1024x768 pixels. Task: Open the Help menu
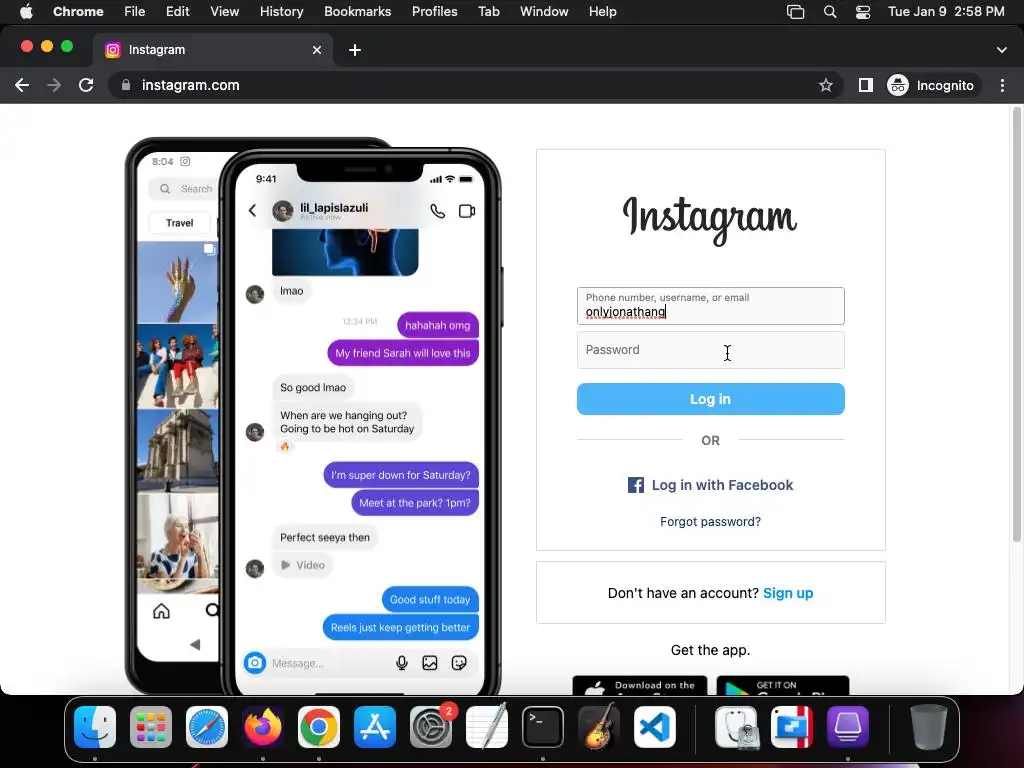click(x=602, y=11)
